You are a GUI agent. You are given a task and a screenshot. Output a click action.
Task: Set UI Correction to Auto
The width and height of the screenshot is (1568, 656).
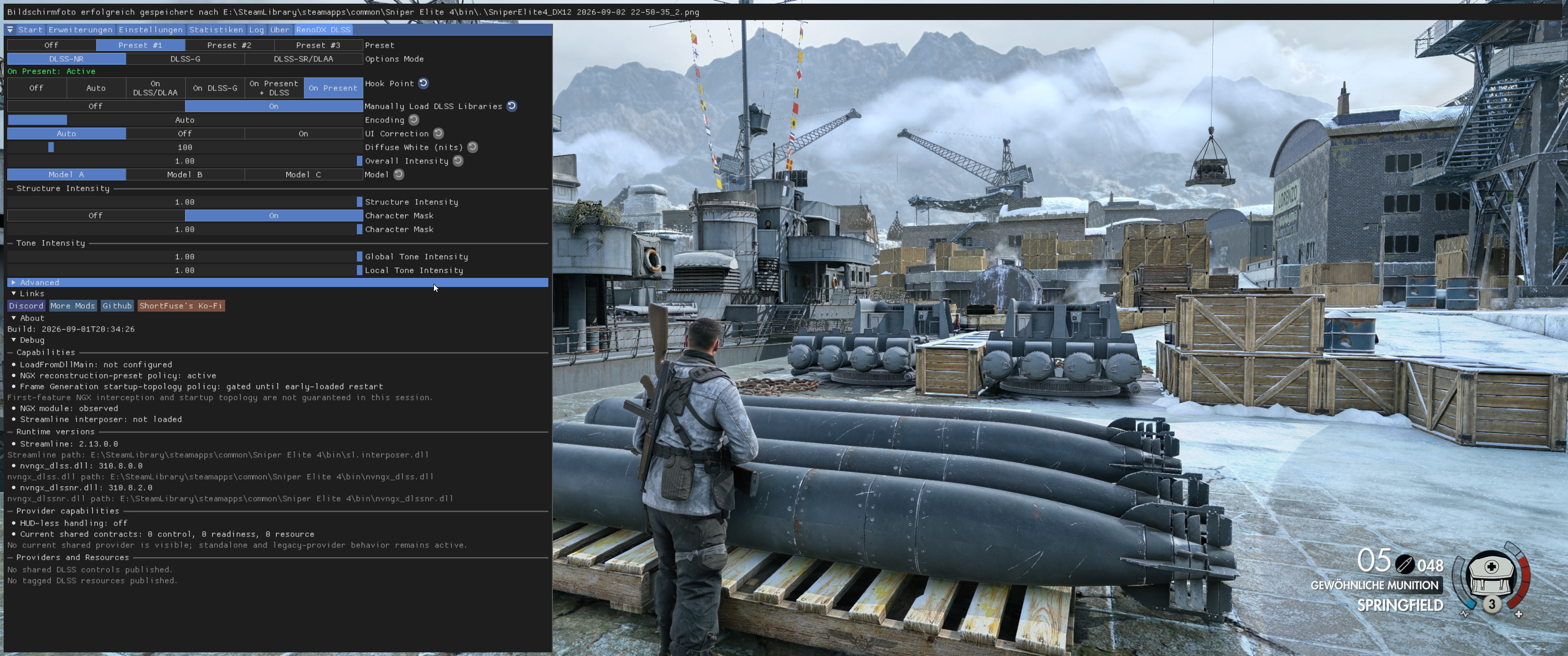[x=67, y=133]
